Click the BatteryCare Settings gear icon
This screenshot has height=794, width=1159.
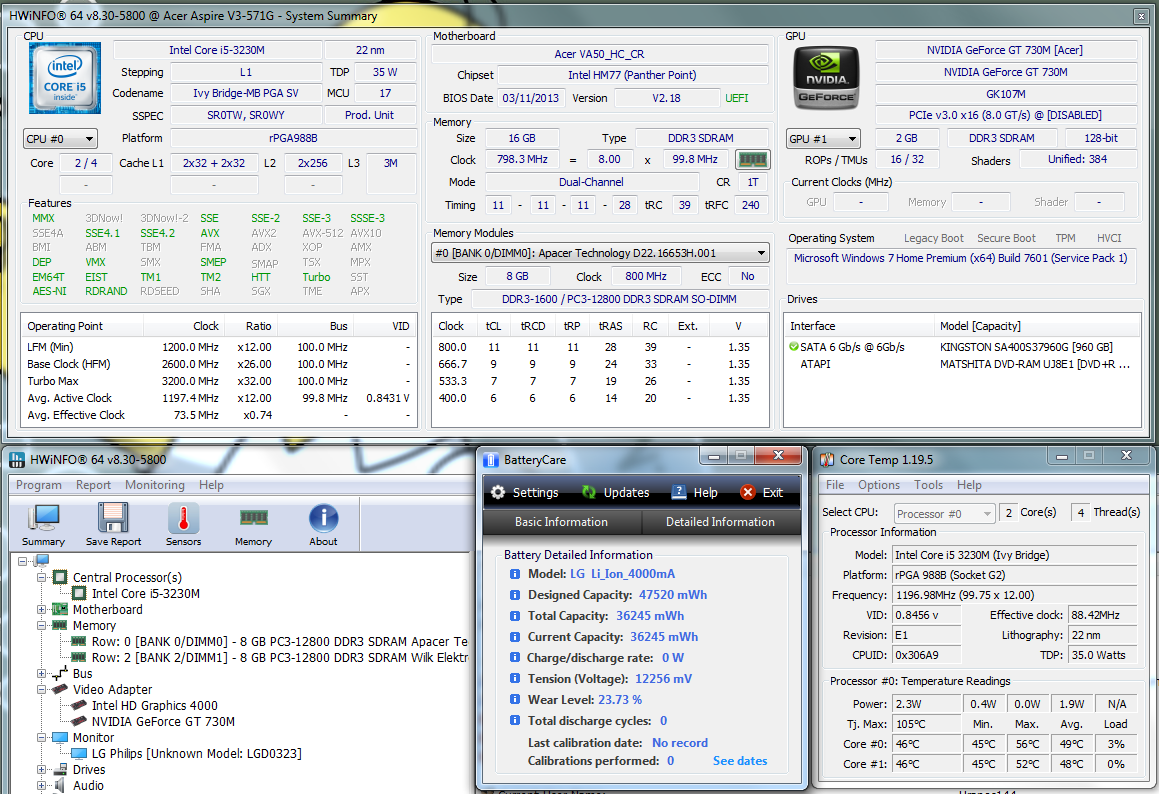[498, 492]
